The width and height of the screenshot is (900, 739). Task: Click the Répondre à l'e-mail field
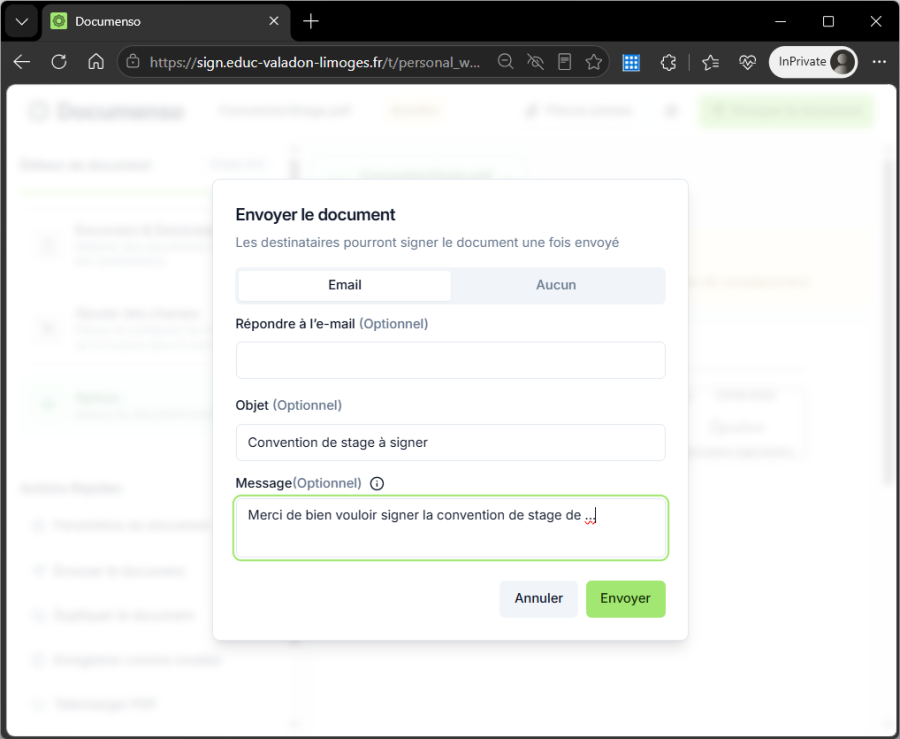tap(451, 360)
